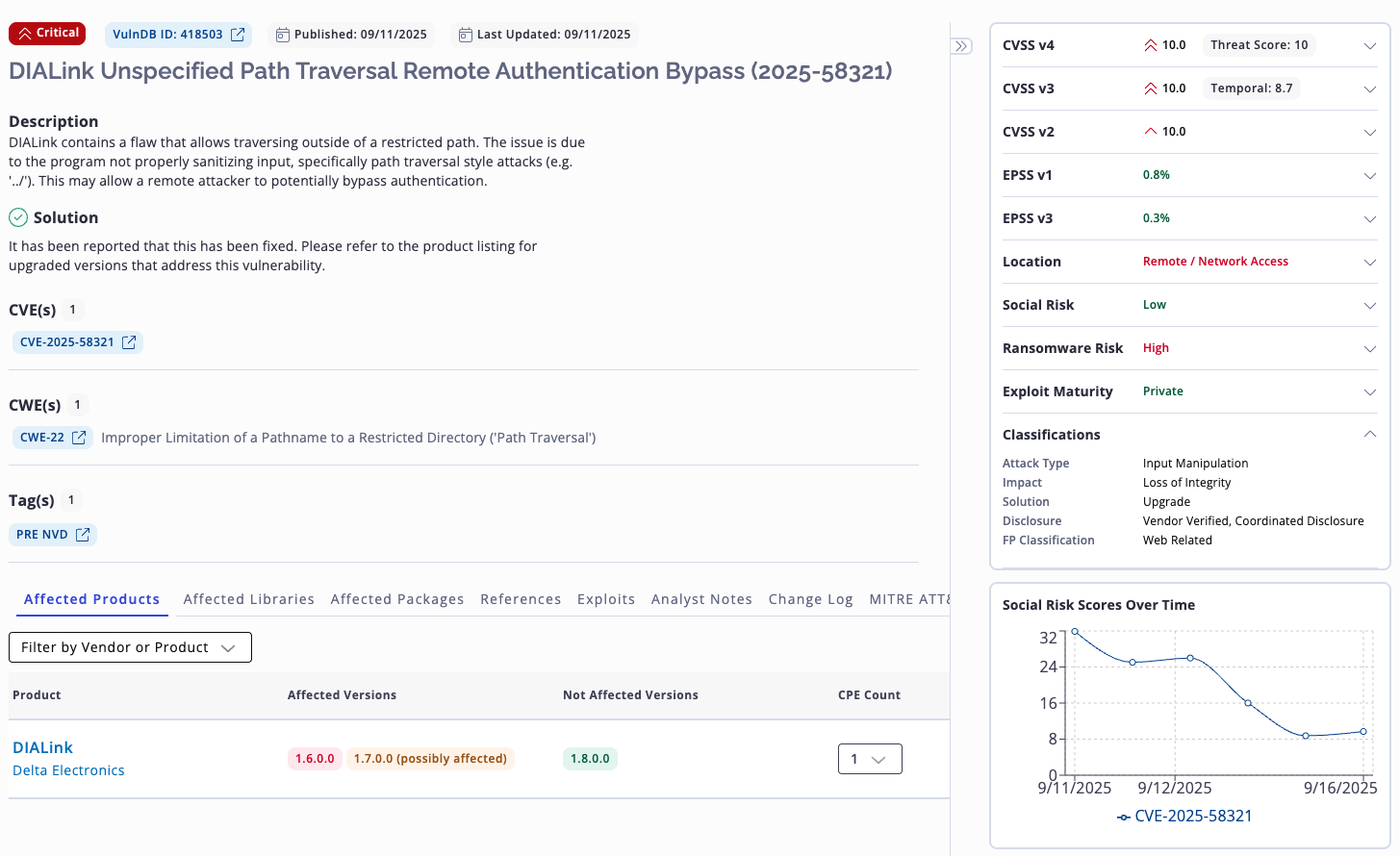Click the Temporal: 8.7 badge

click(x=1251, y=88)
